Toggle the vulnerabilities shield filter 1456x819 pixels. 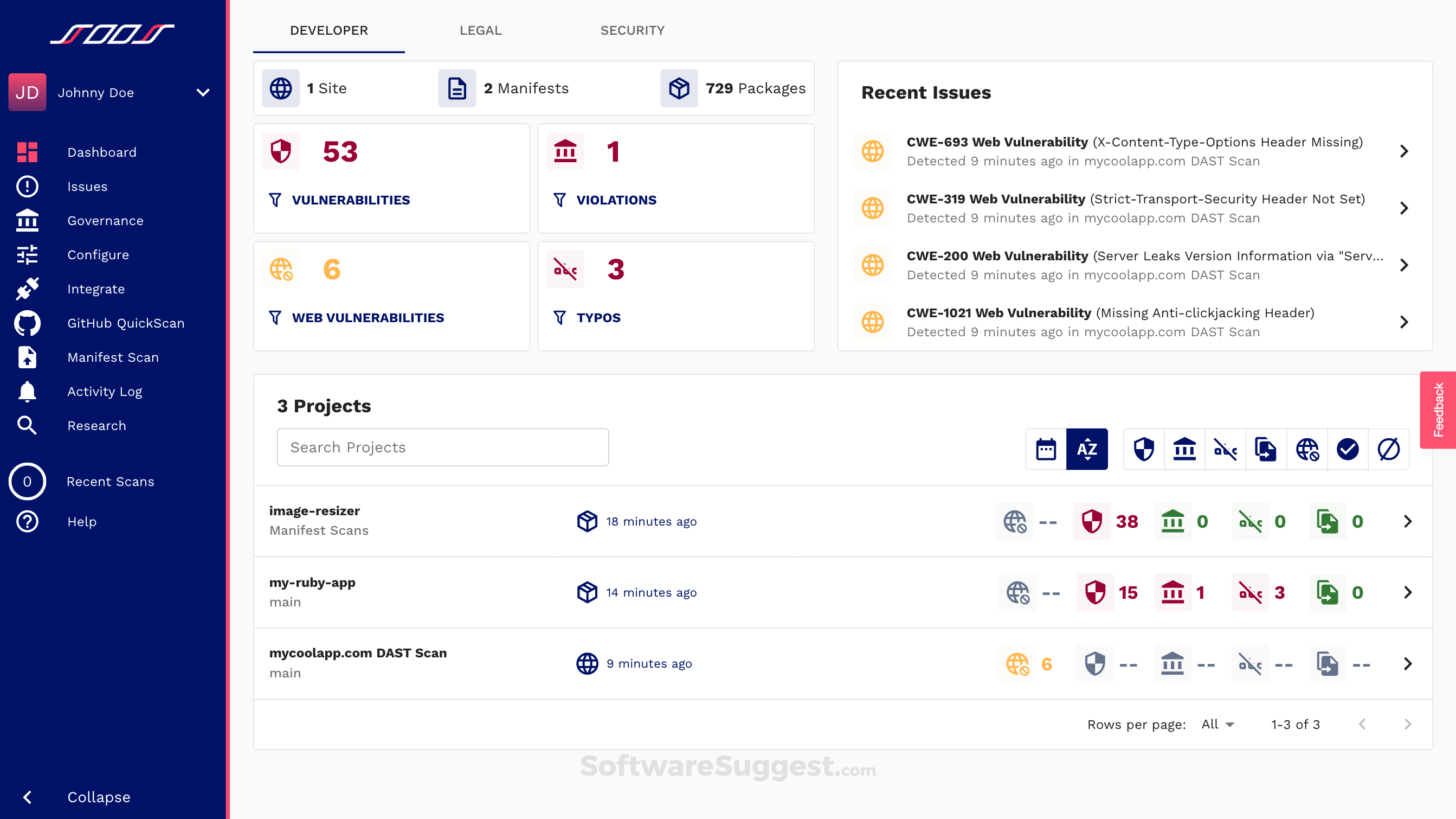(1143, 449)
